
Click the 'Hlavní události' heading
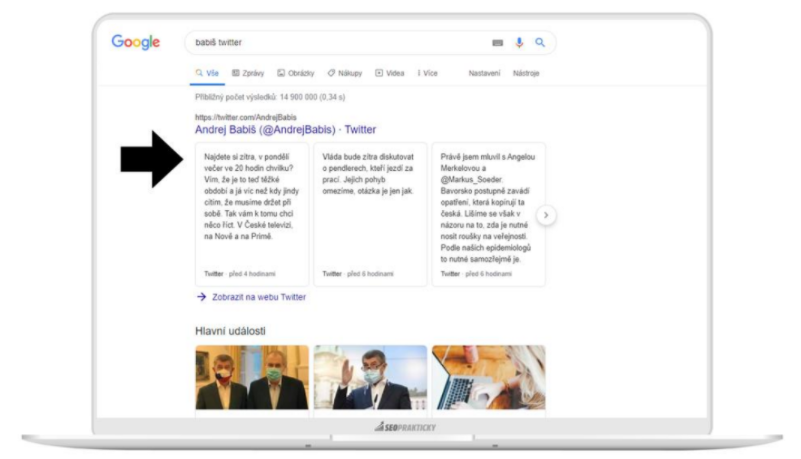[x=230, y=331]
